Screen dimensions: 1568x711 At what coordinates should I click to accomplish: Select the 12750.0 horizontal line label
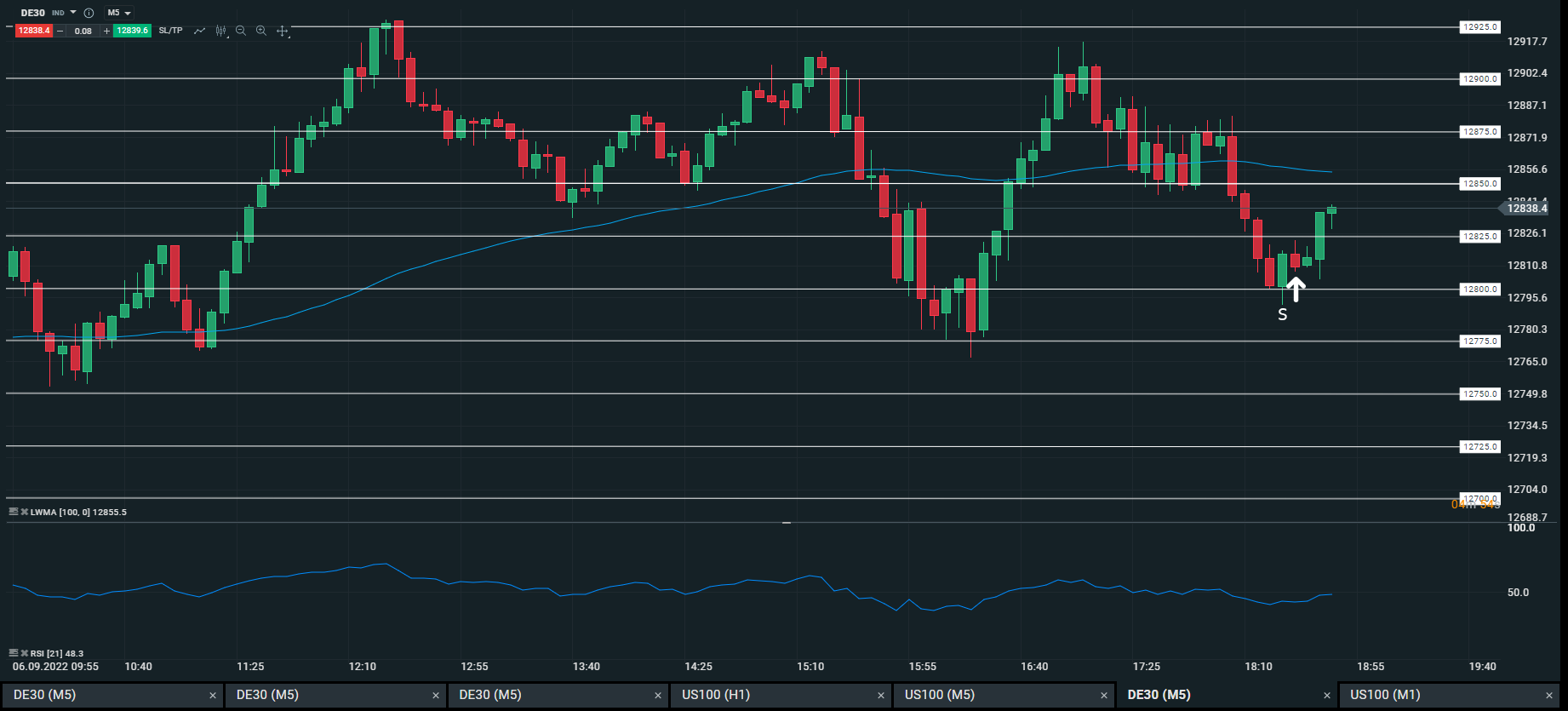1480,394
